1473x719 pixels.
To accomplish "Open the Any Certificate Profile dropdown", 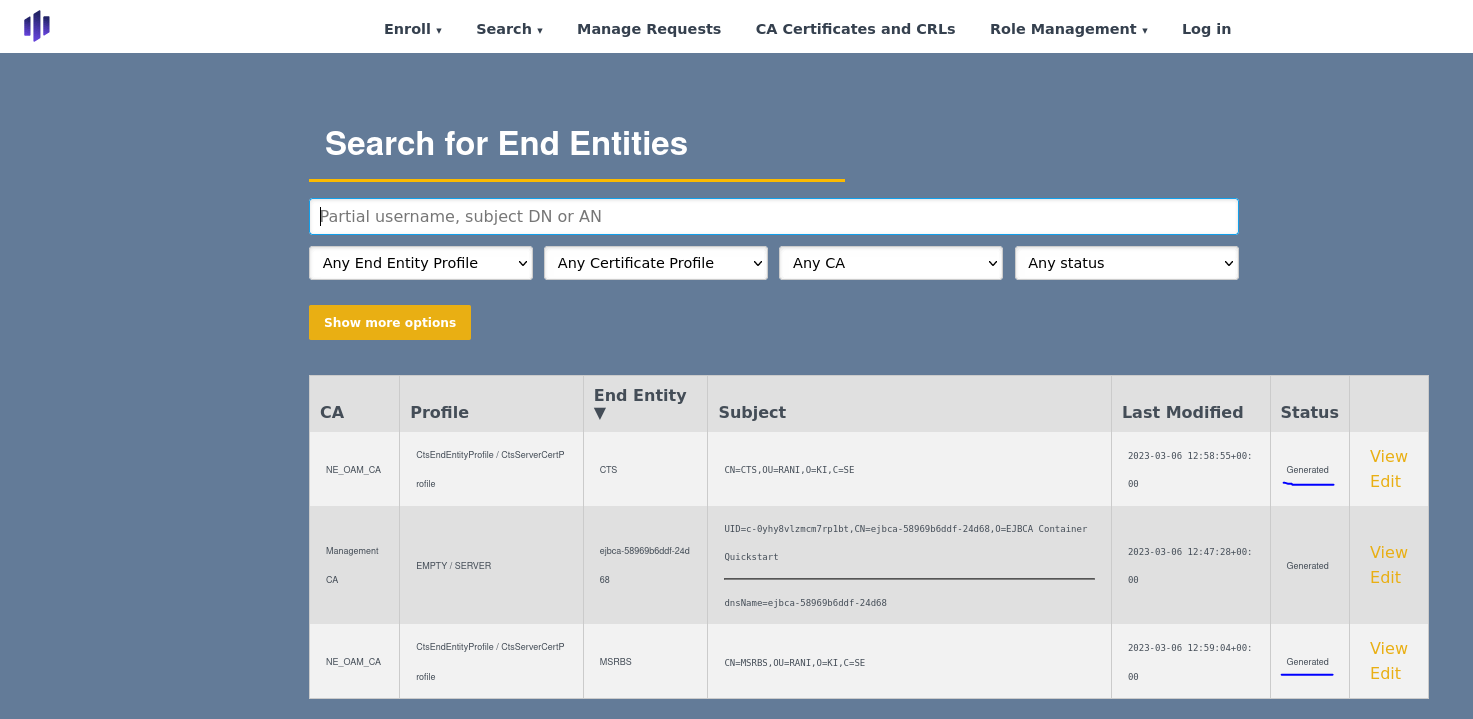I will (656, 263).
